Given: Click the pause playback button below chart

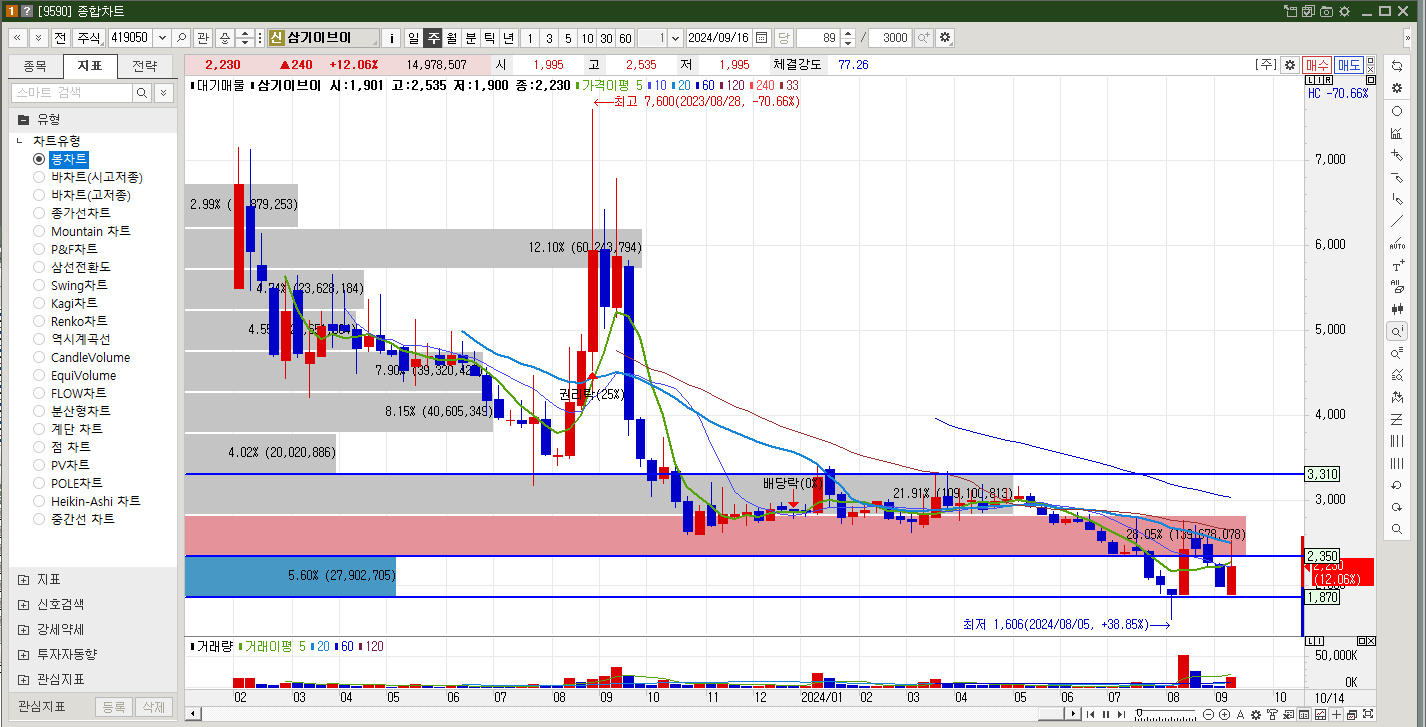Looking at the screenshot, I should [1106, 714].
